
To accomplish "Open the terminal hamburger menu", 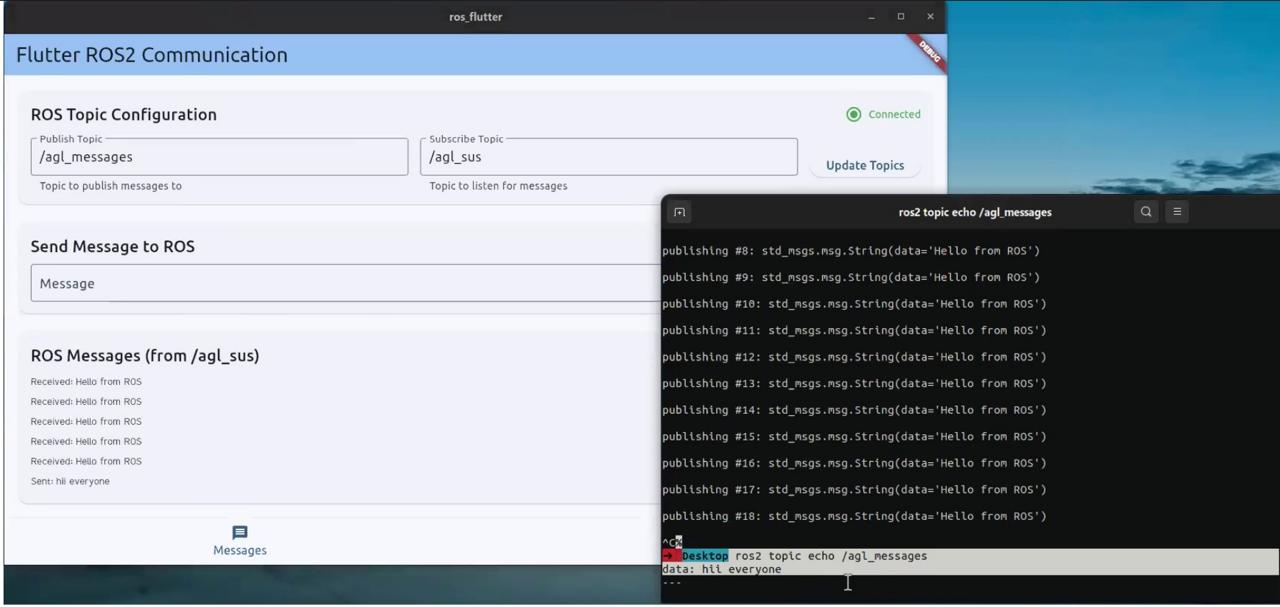I will coord(1177,212).
